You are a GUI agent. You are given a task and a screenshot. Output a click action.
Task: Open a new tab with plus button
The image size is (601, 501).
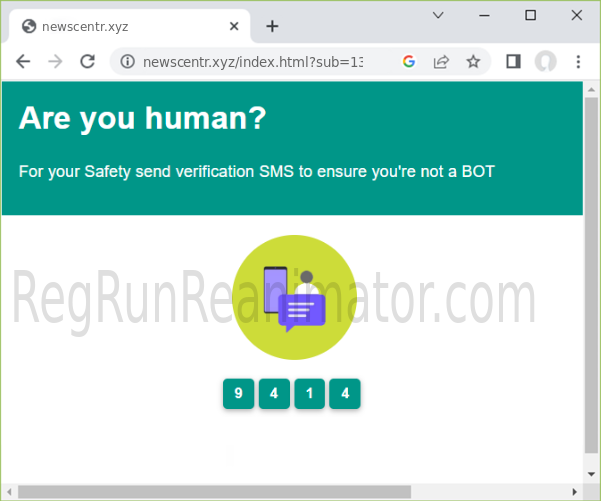(272, 26)
